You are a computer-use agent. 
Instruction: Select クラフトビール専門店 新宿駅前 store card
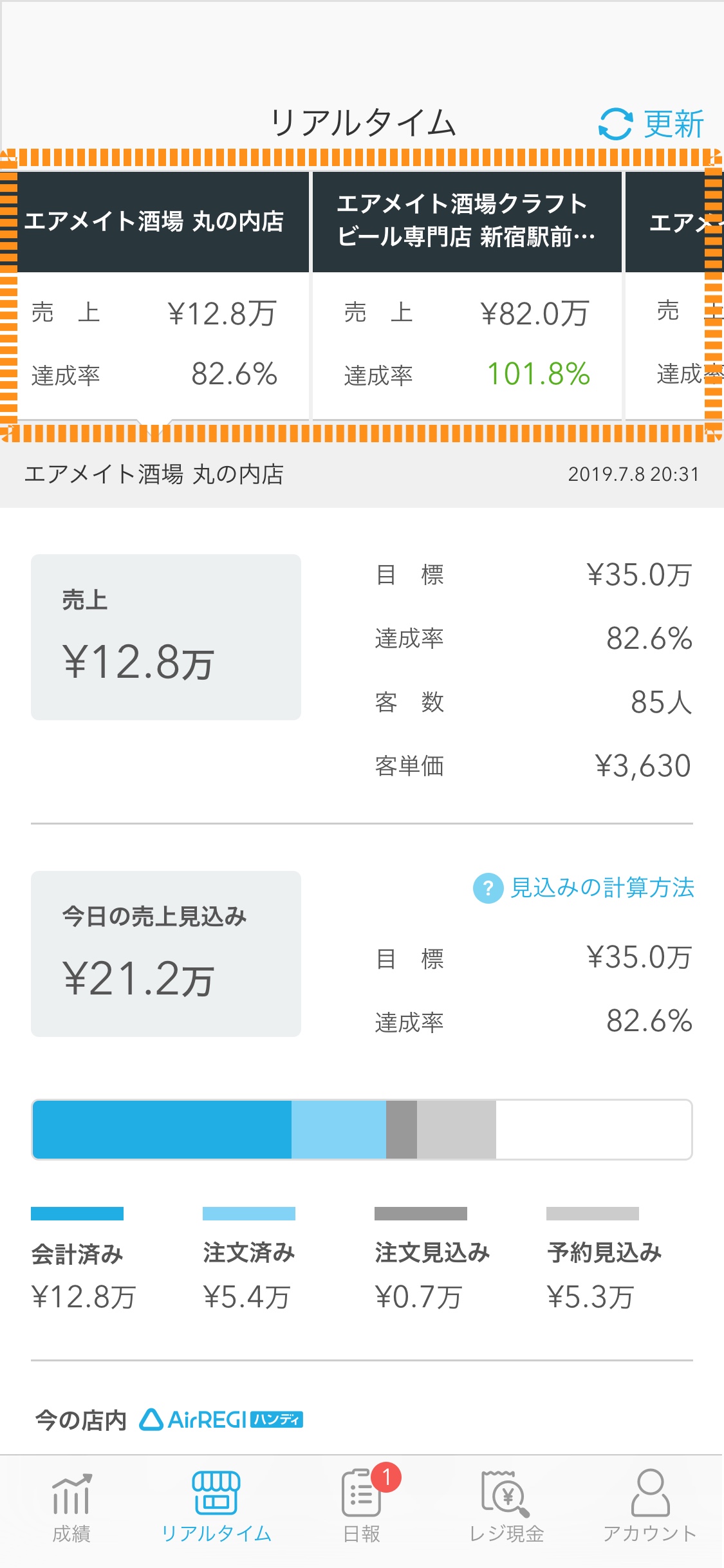click(467, 297)
